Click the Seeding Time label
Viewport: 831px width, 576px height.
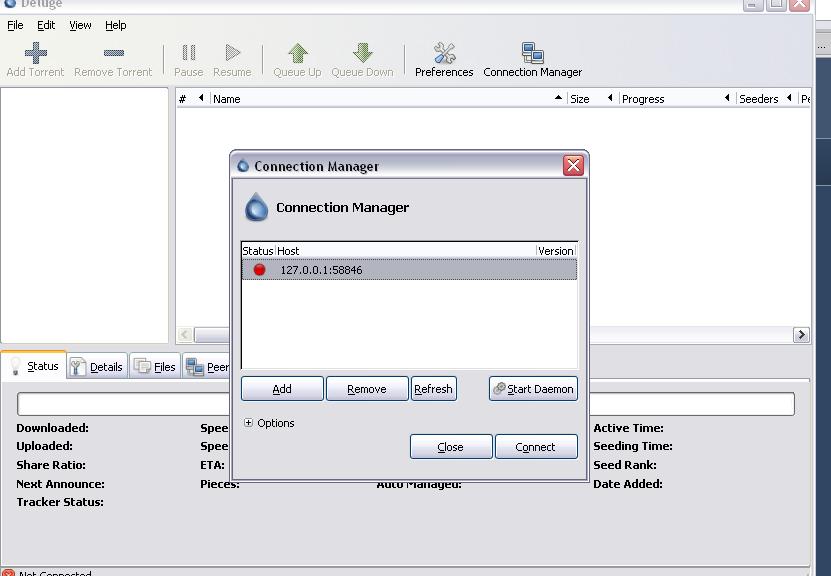[633, 446]
